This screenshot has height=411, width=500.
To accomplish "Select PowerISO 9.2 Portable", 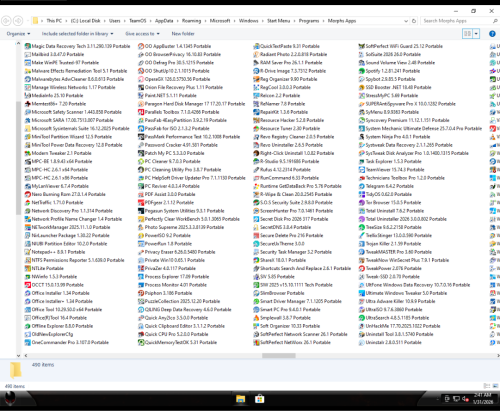I will 164,235.
